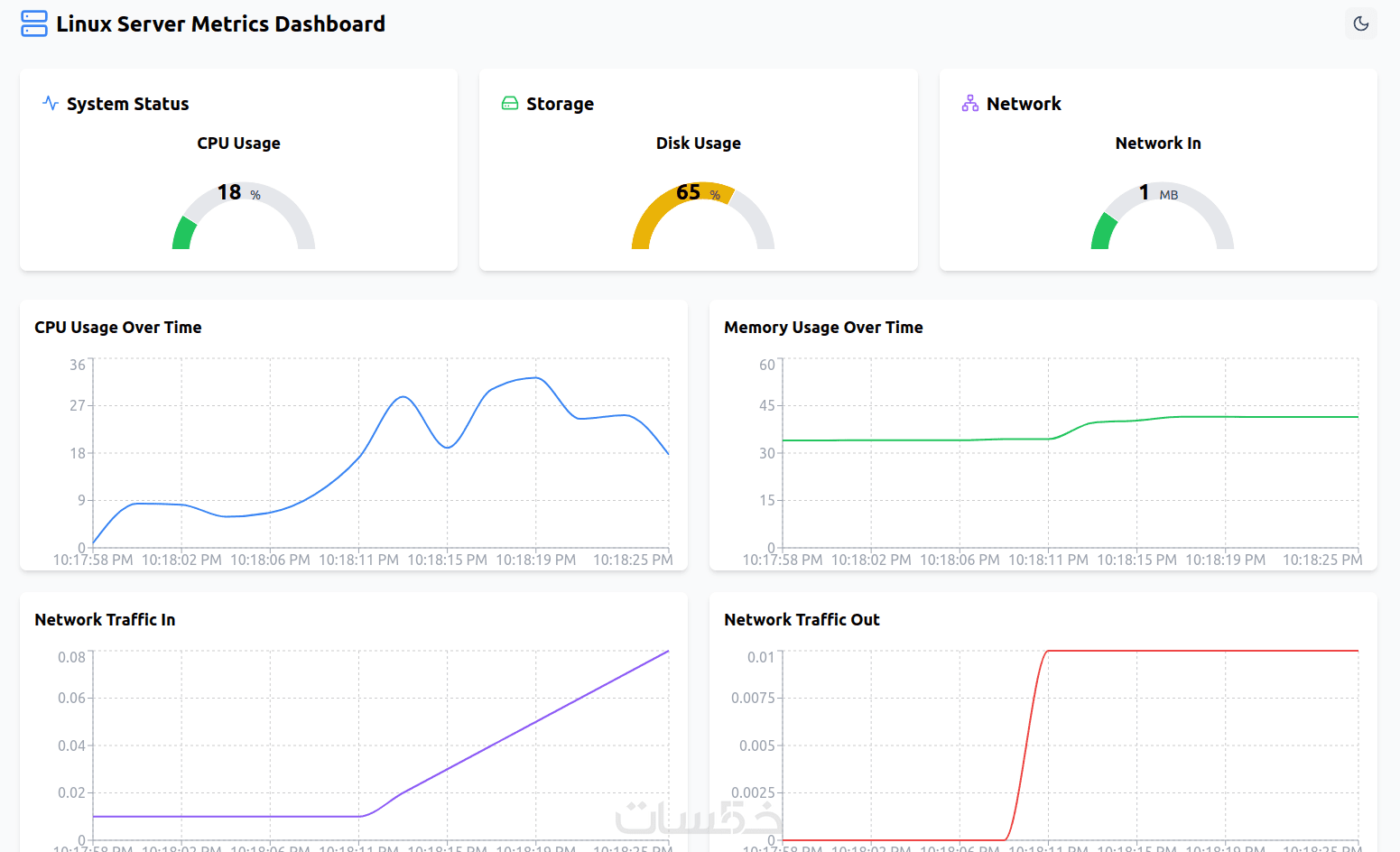Click the Network Traffic Out chart title
Screen dimensions: 1400x852
click(x=802, y=619)
